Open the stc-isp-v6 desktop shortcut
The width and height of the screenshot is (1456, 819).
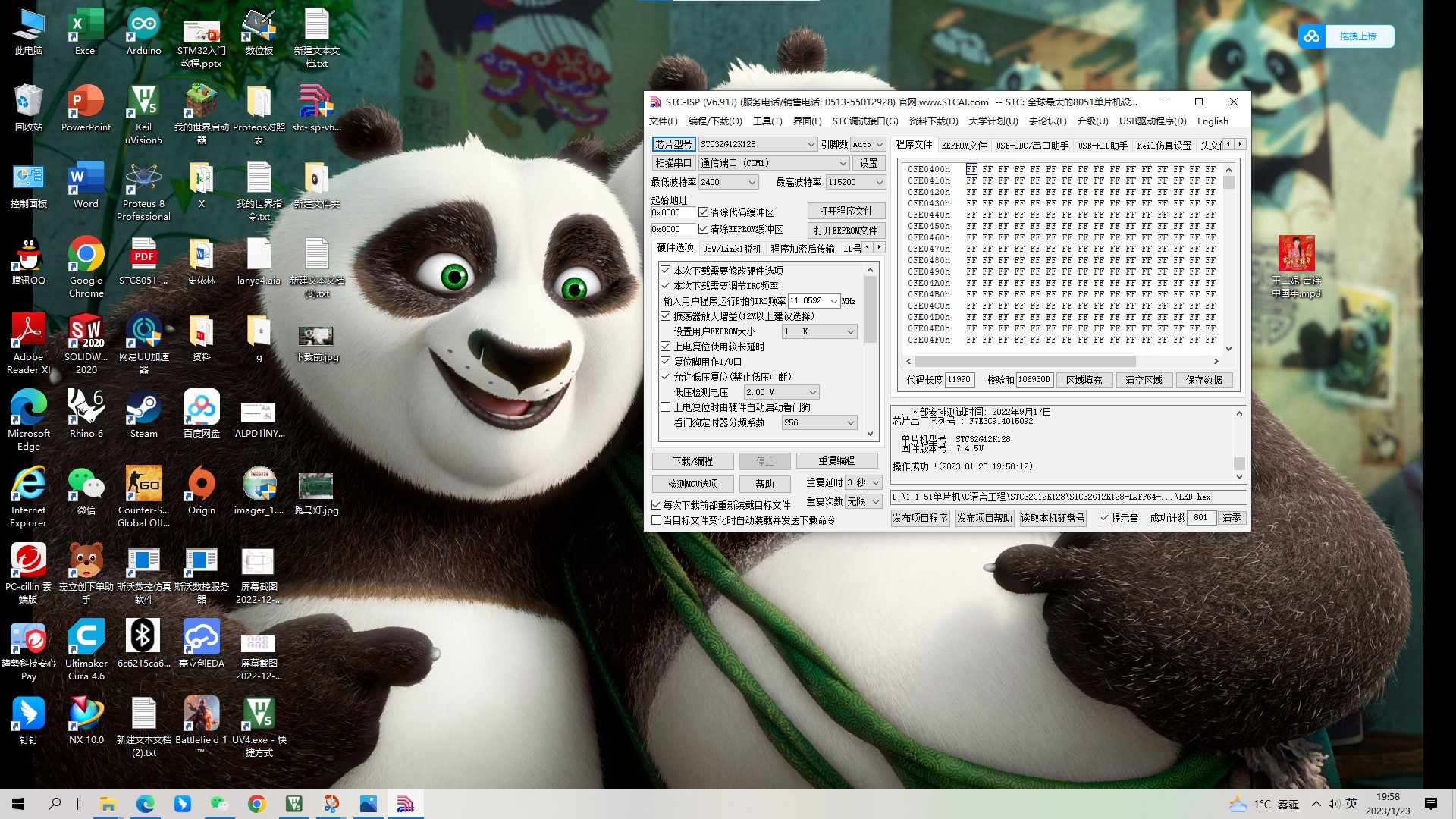click(x=316, y=108)
